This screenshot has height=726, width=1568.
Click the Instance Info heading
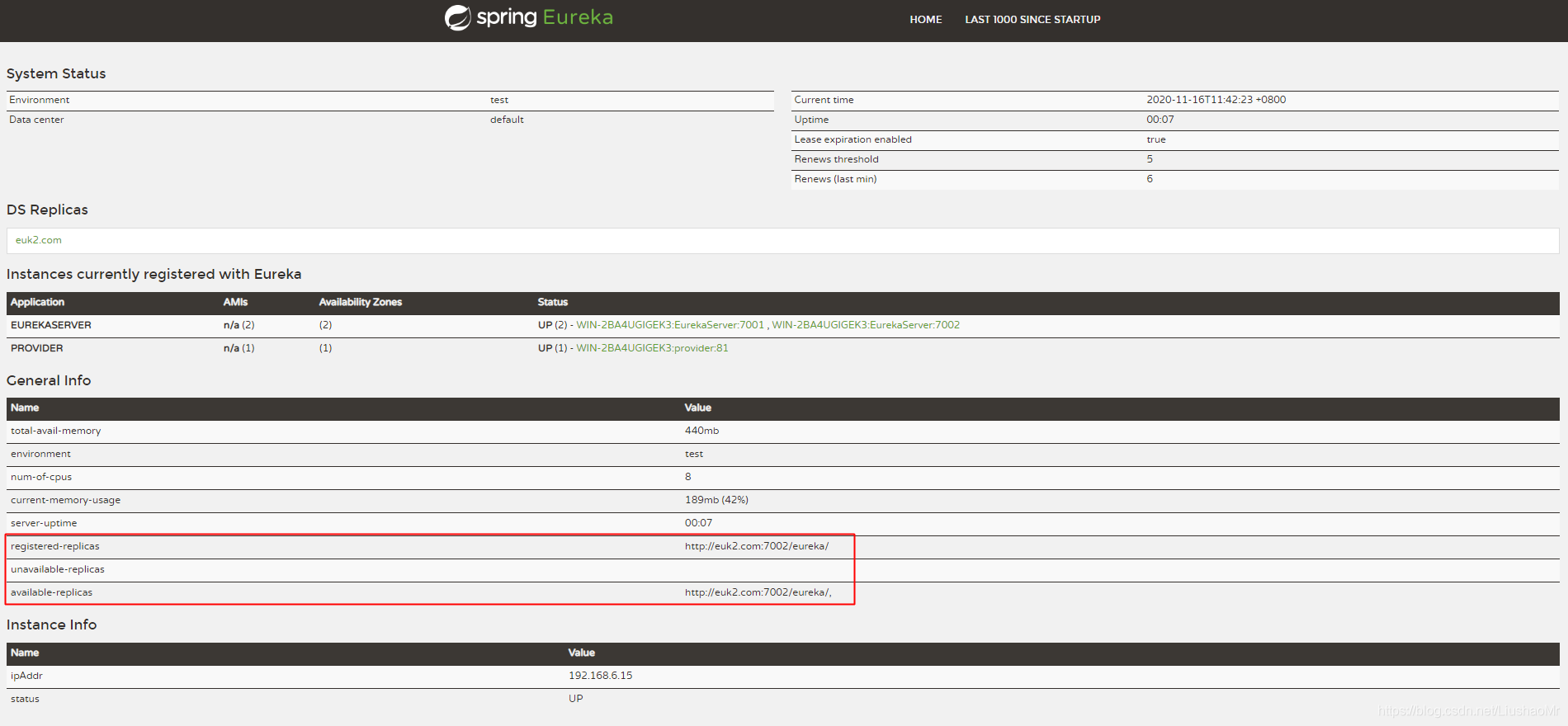(52, 625)
